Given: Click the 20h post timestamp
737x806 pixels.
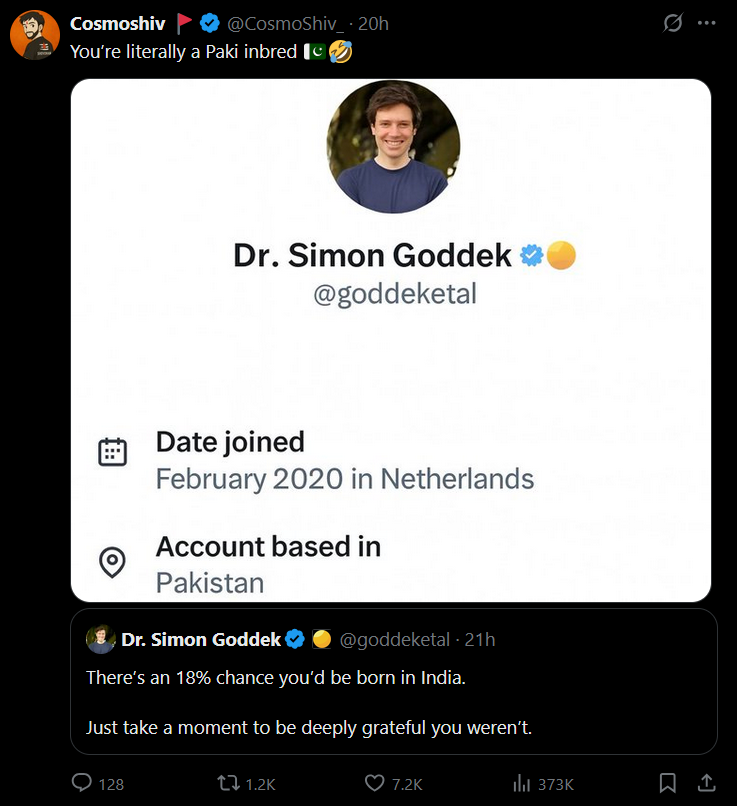Looking at the screenshot, I should 373,24.
